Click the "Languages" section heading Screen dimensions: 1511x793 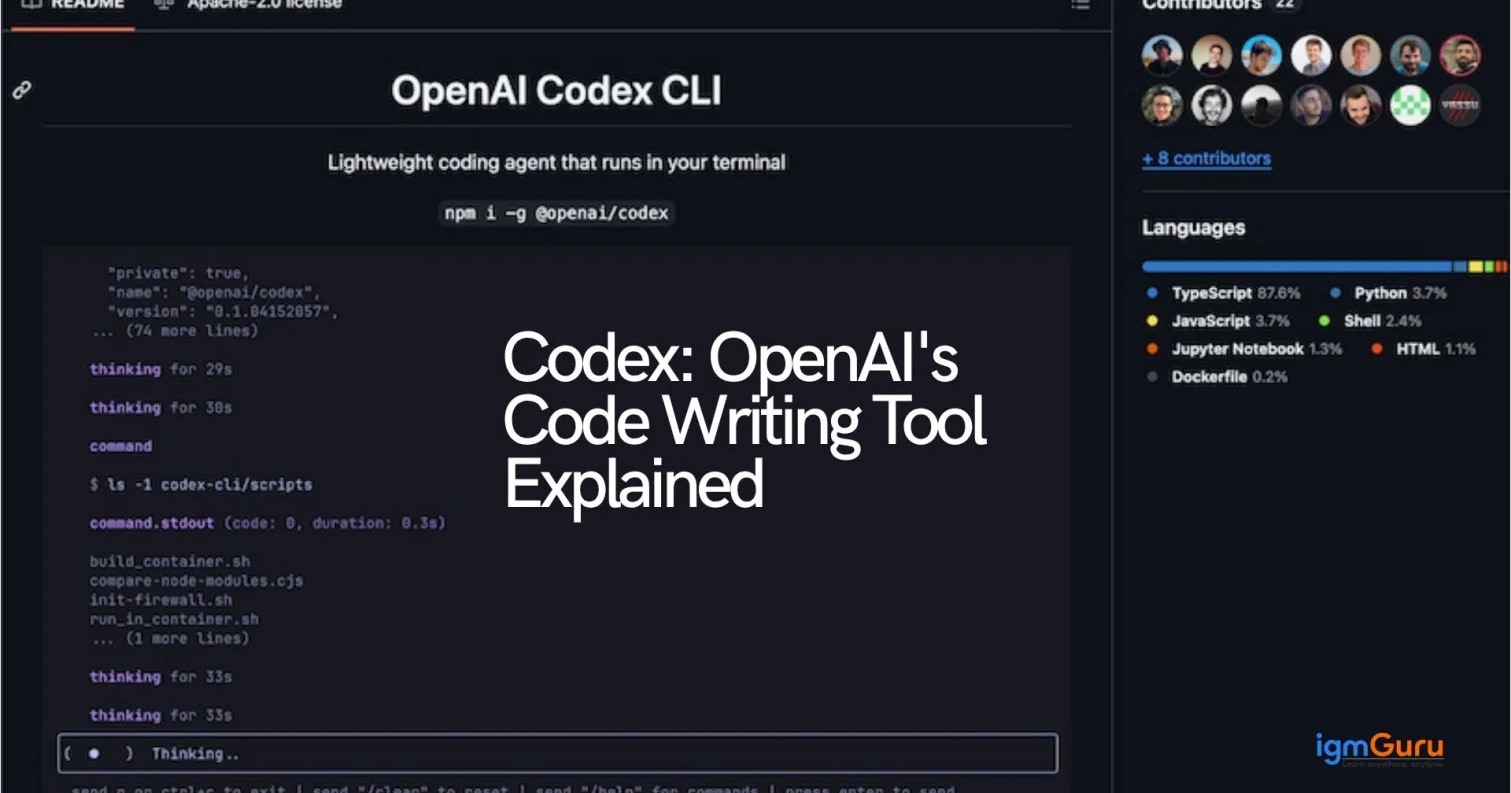coord(1193,228)
